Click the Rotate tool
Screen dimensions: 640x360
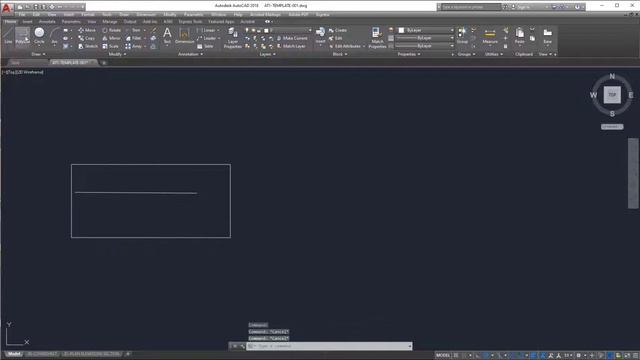(x=111, y=30)
